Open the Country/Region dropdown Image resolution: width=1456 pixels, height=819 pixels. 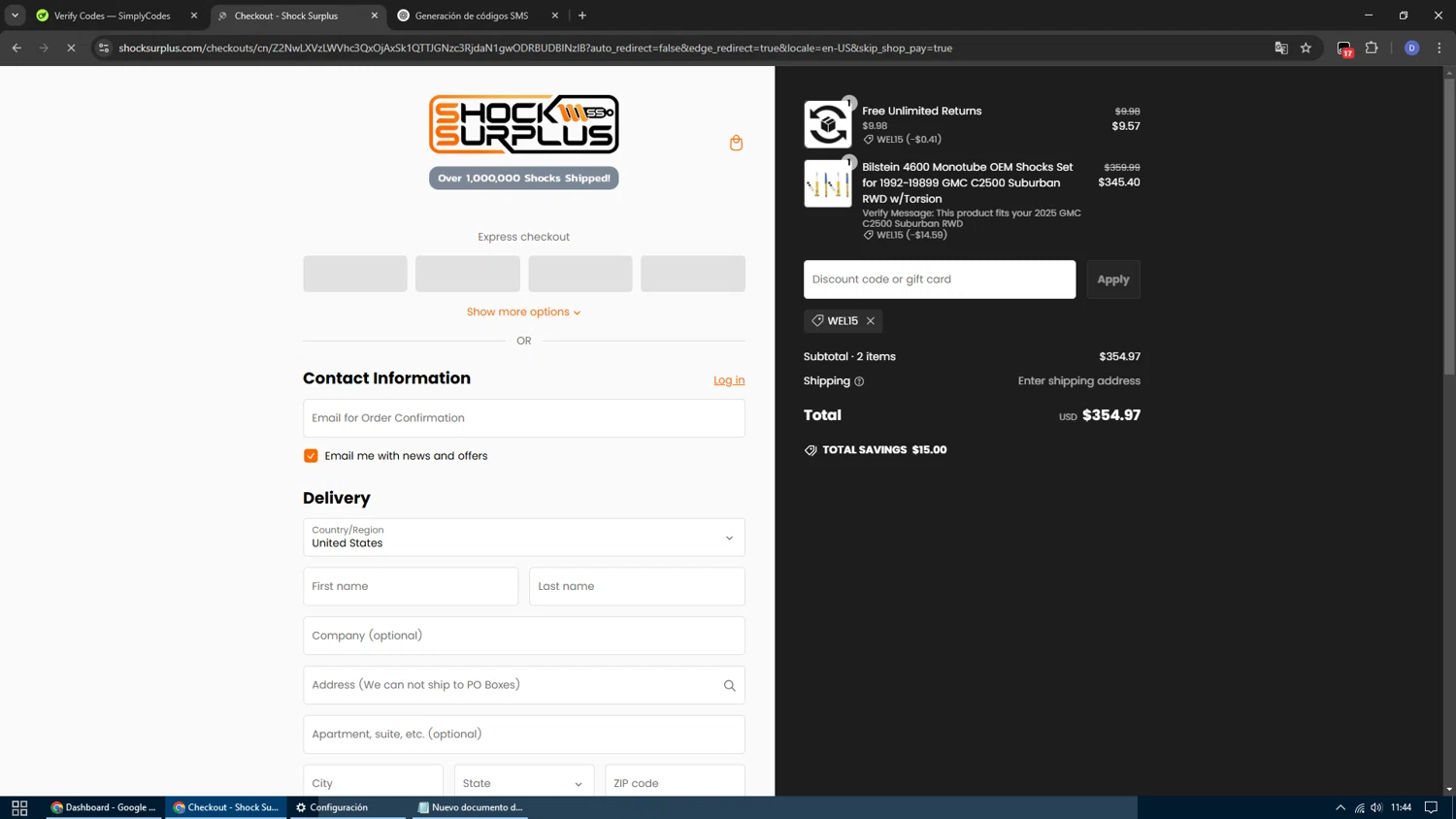(x=524, y=538)
